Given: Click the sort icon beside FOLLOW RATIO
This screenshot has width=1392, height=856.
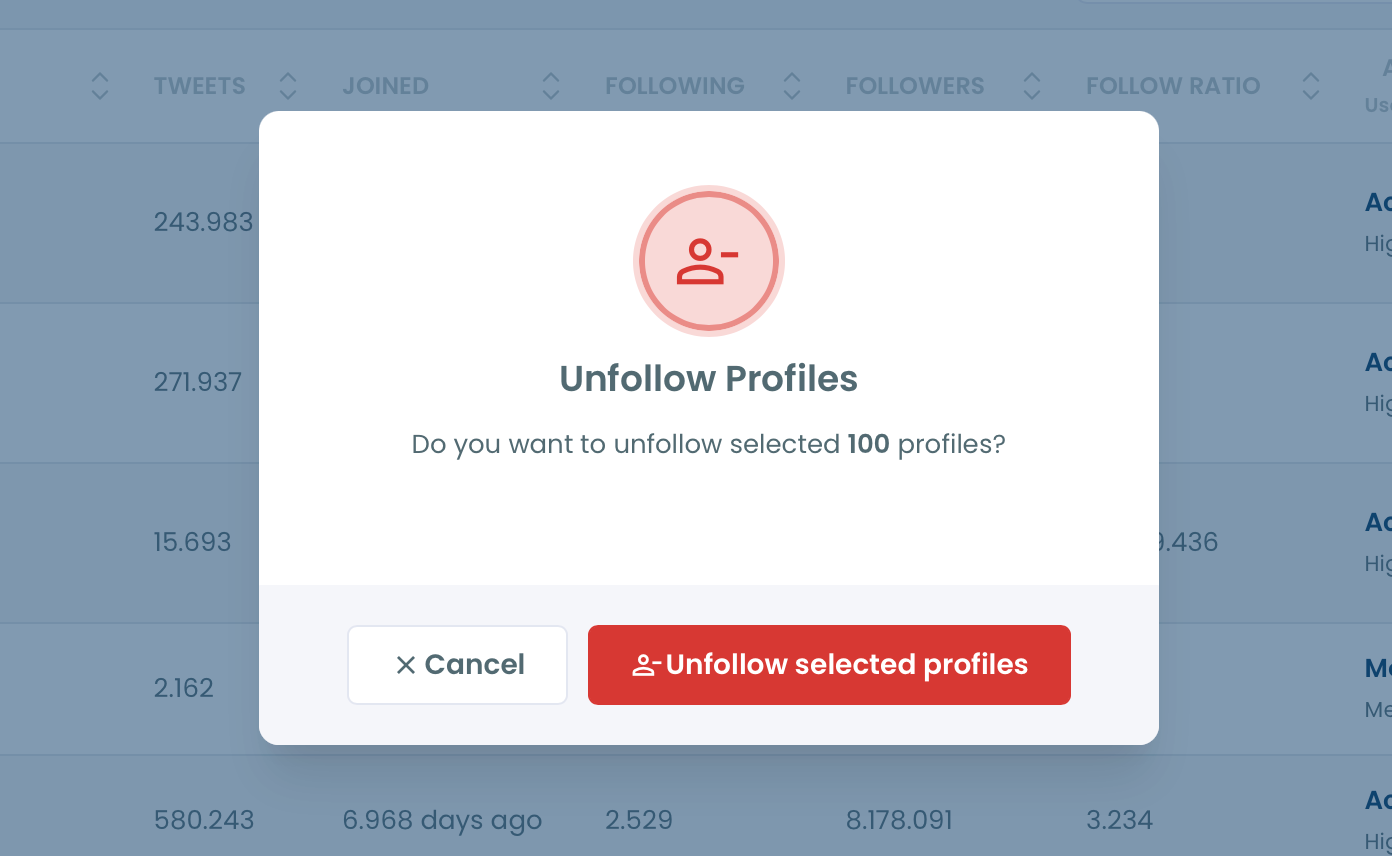Looking at the screenshot, I should tap(1310, 86).
